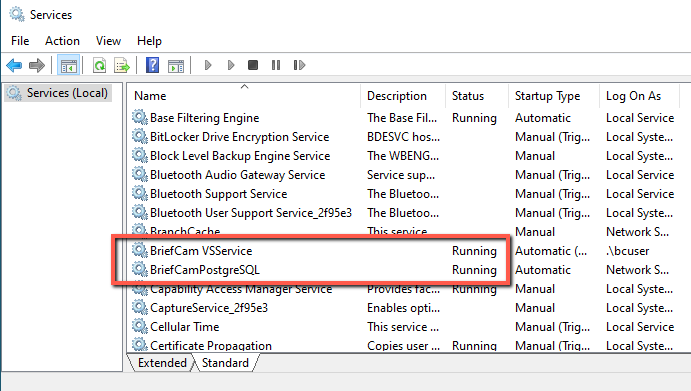Screen dimensions: 691x391
Task: Open the View menu
Action: coord(108,41)
